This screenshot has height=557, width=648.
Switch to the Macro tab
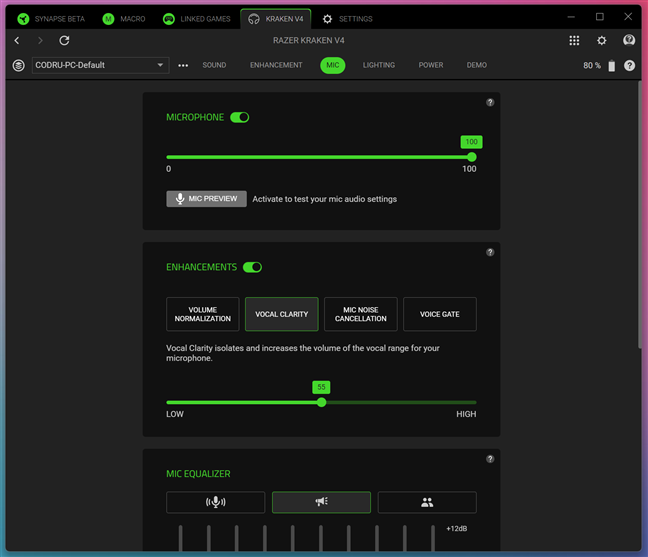tap(124, 19)
